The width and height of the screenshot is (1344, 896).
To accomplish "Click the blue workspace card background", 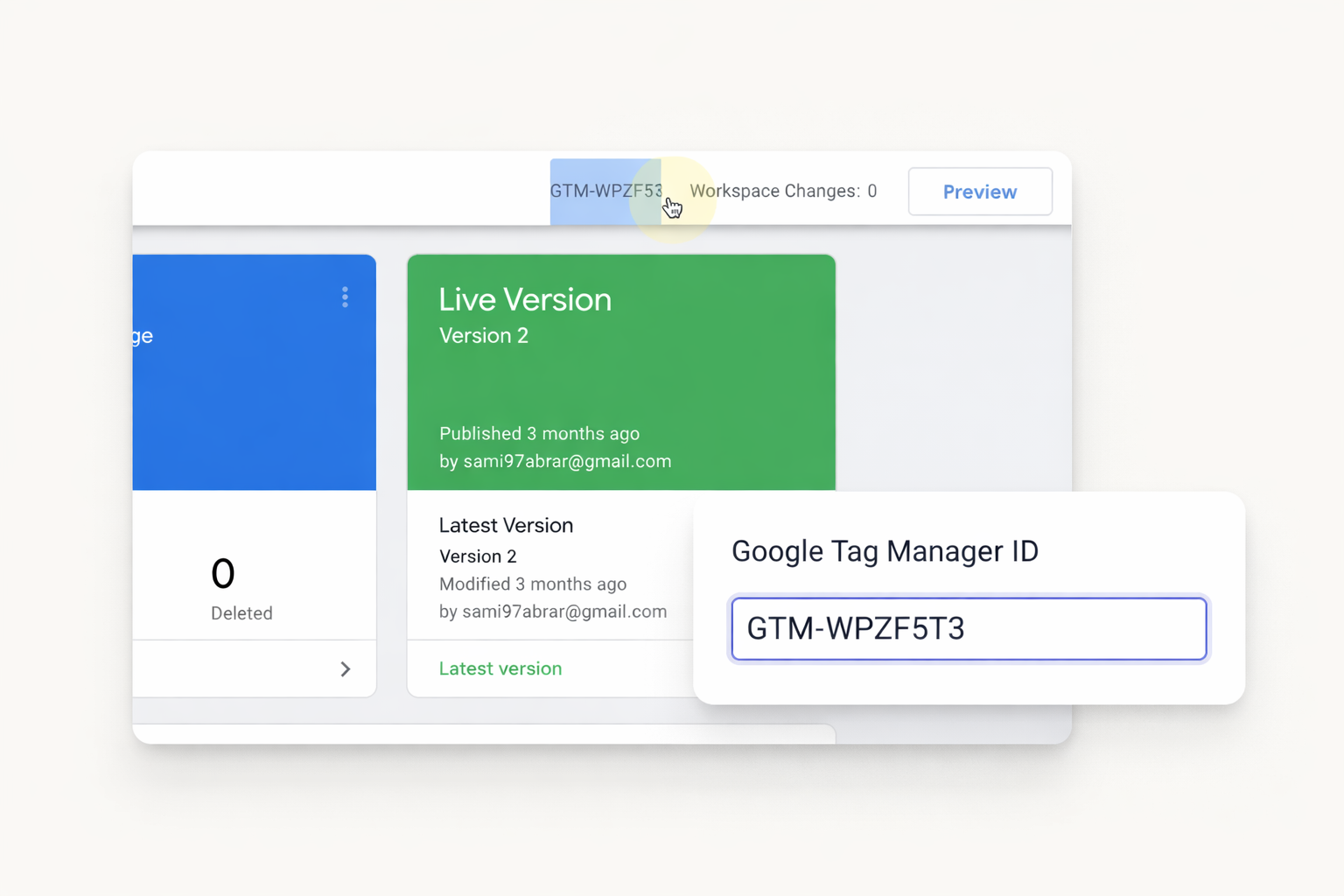I will 254,411.
